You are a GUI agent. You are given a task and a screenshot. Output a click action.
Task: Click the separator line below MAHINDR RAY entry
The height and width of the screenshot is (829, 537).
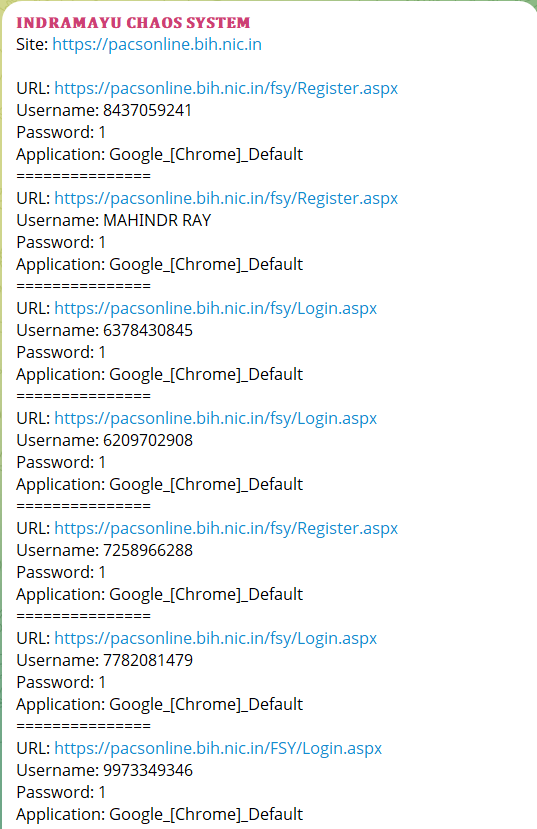click(84, 286)
